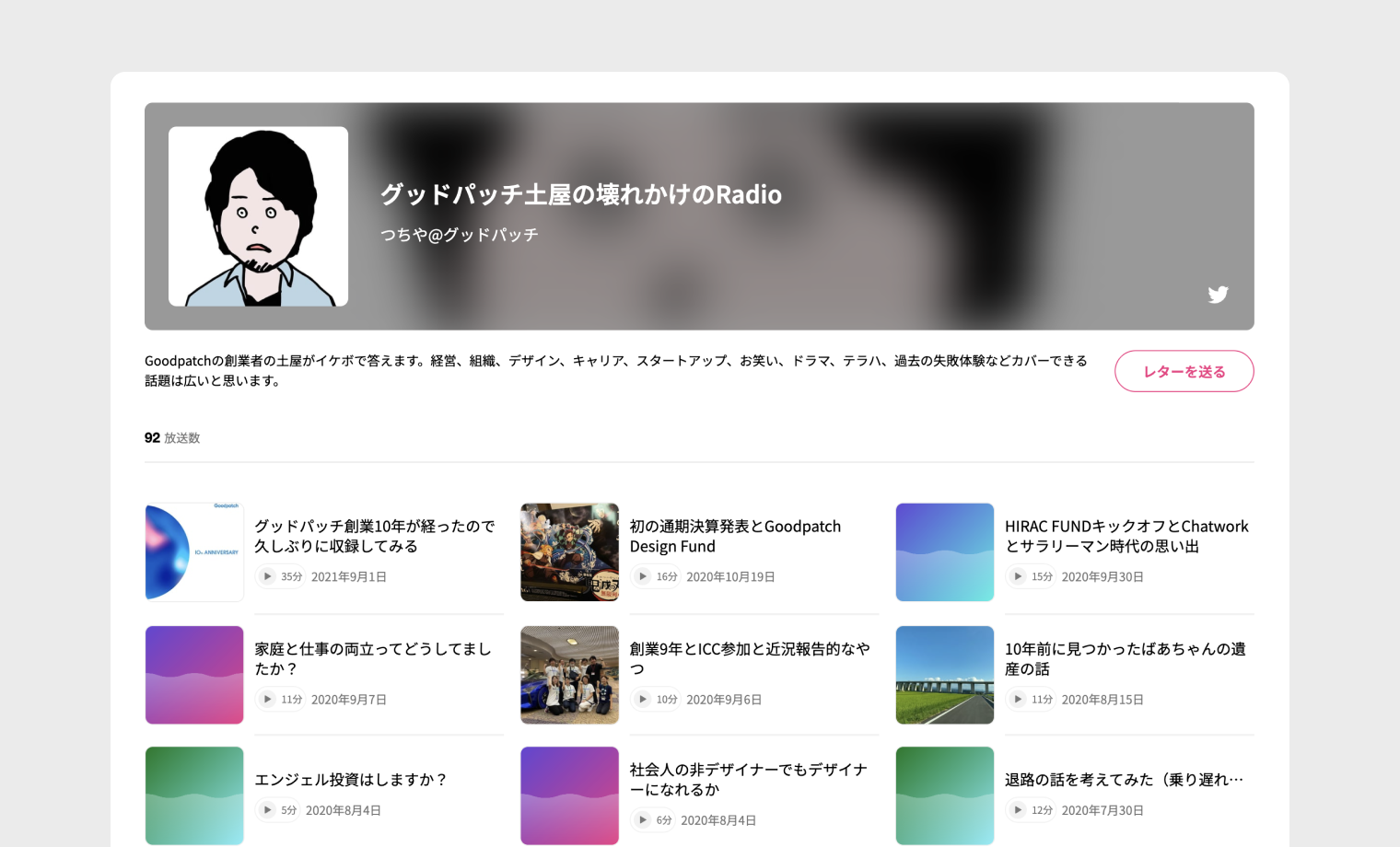
Task: Click the date 2020年9月30日
Action: pos(1102,577)
